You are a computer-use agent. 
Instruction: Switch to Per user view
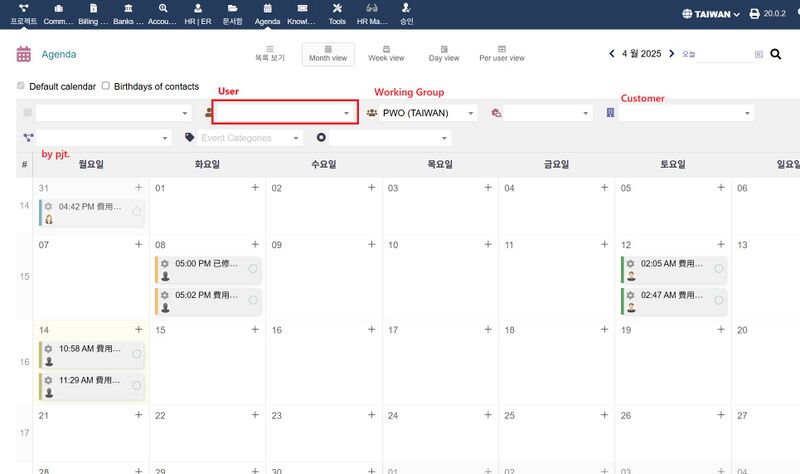click(501, 53)
